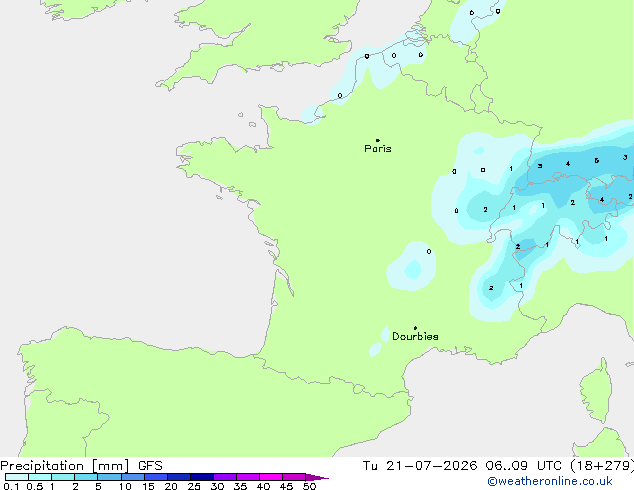Click the legend scale label "30"
The height and width of the screenshot is (490, 634).
pos(217,486)
